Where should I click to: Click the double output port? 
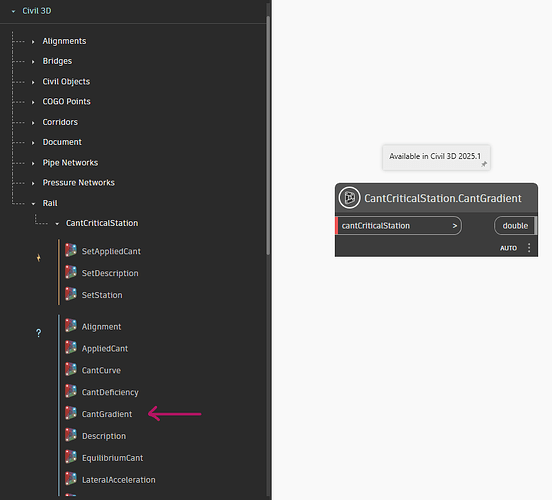[515, 225]
